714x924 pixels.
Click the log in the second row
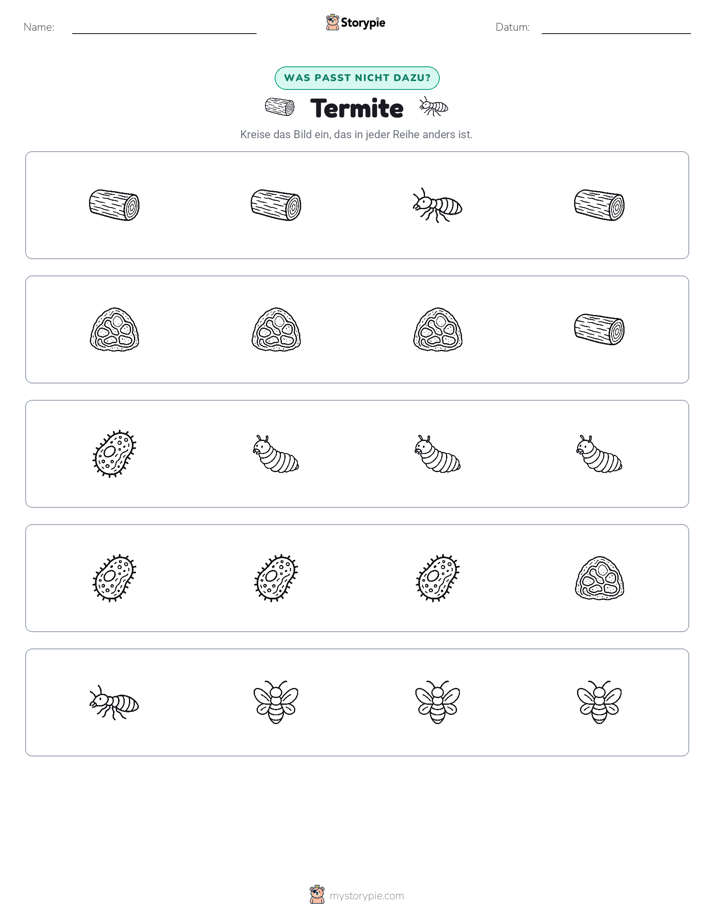click(x=599, y=329)
